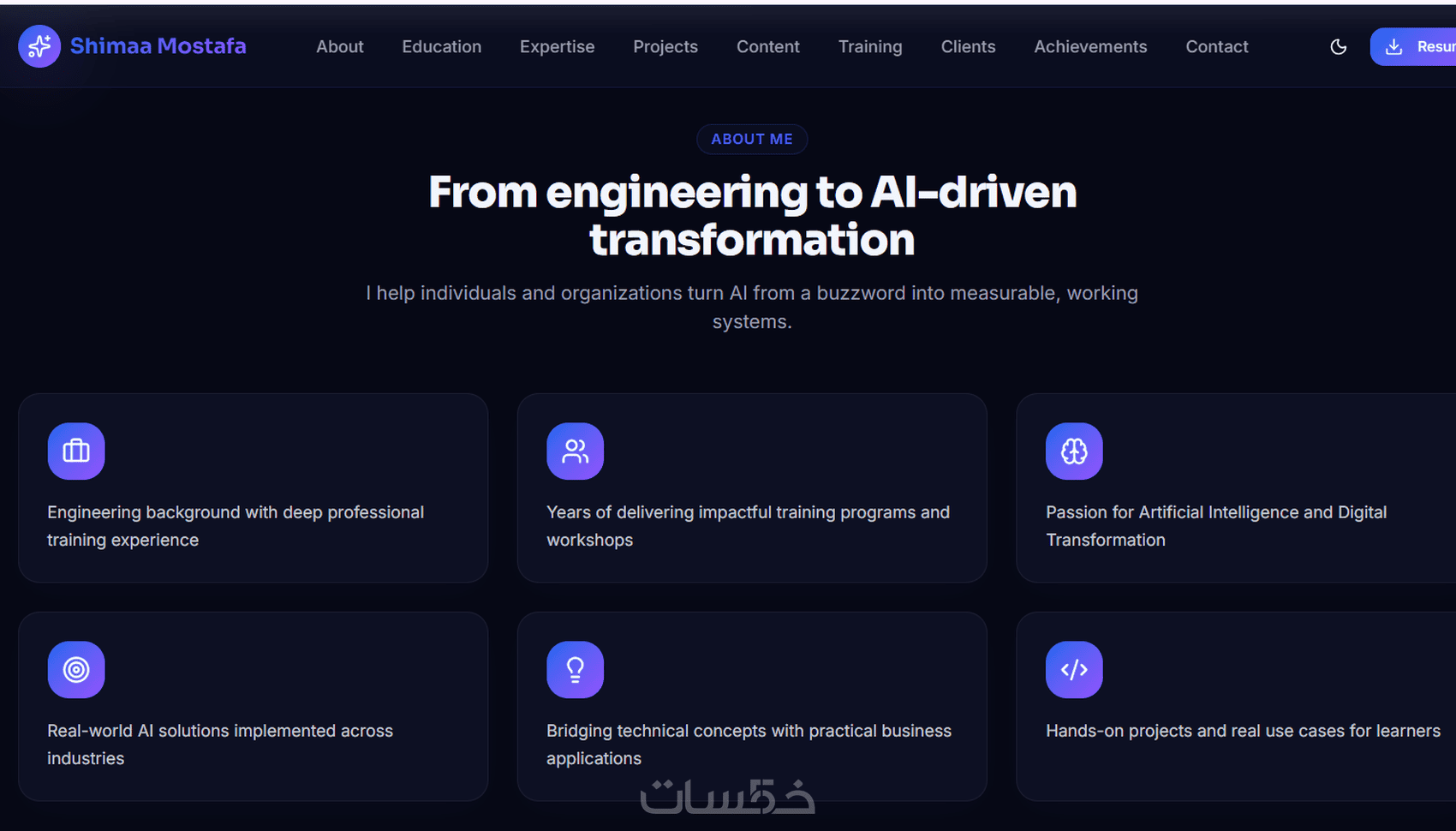Click the download icon on Resume button

point(1393,47)
